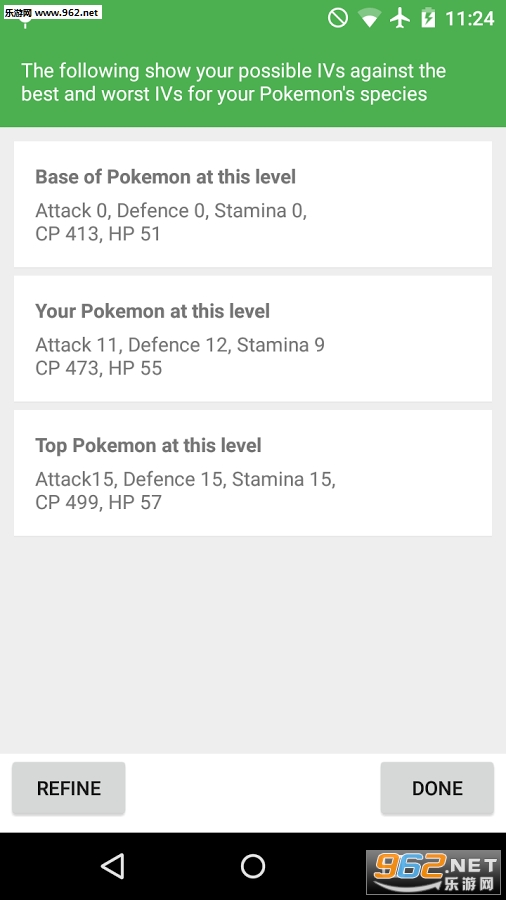Tap the Wi-Fi signal status icon
This screenshot has height=900, width=506.
(x=369, y=18)
